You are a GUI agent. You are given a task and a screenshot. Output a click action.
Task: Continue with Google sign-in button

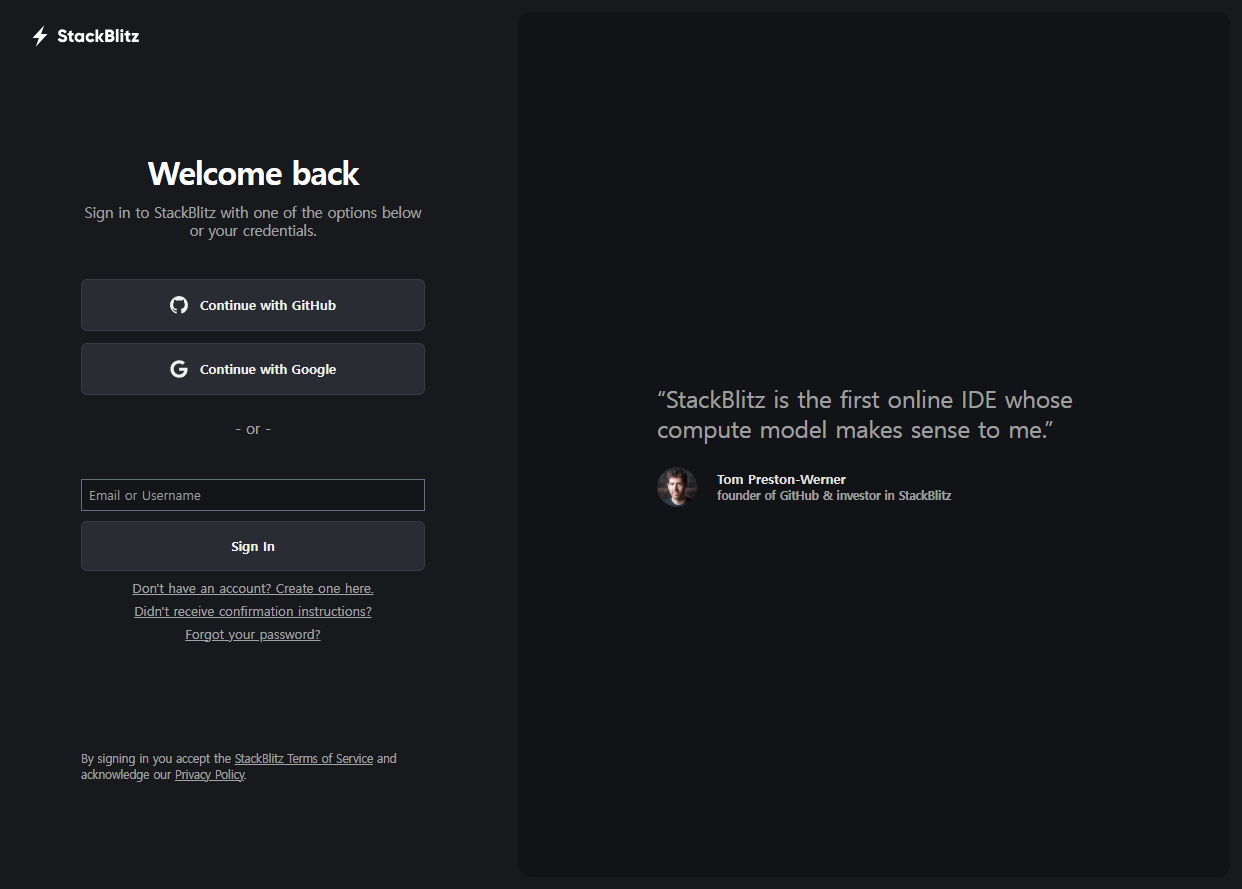253,369
